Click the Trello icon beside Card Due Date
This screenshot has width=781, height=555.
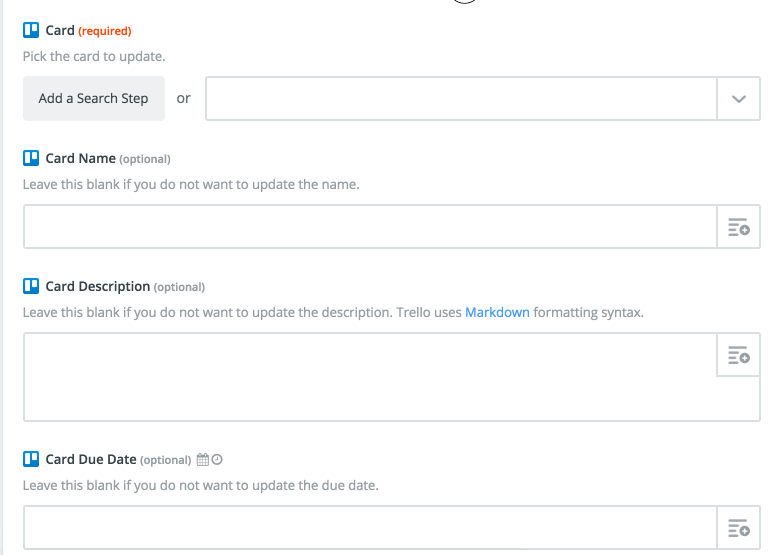coord(31,459)
